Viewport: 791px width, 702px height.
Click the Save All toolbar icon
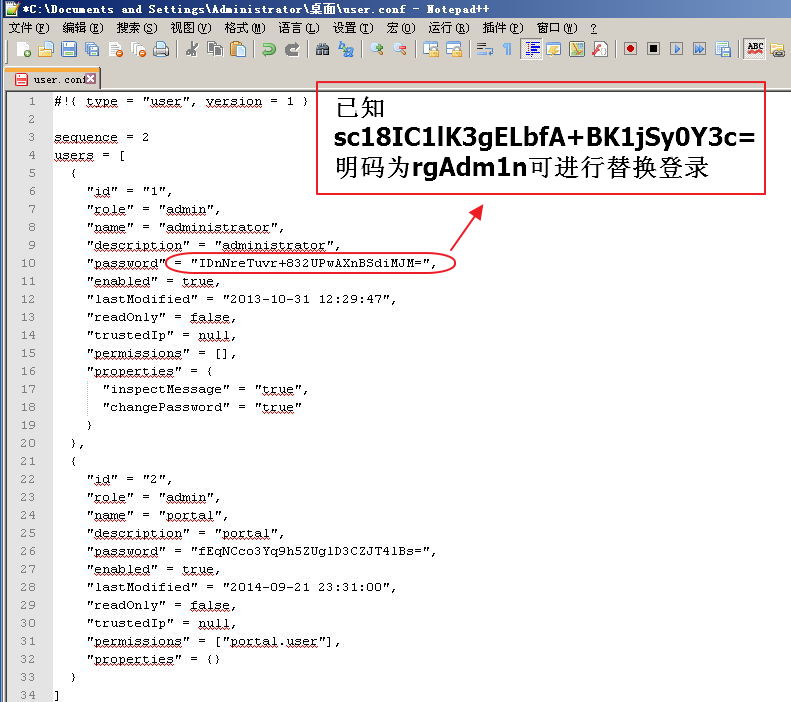92,49
